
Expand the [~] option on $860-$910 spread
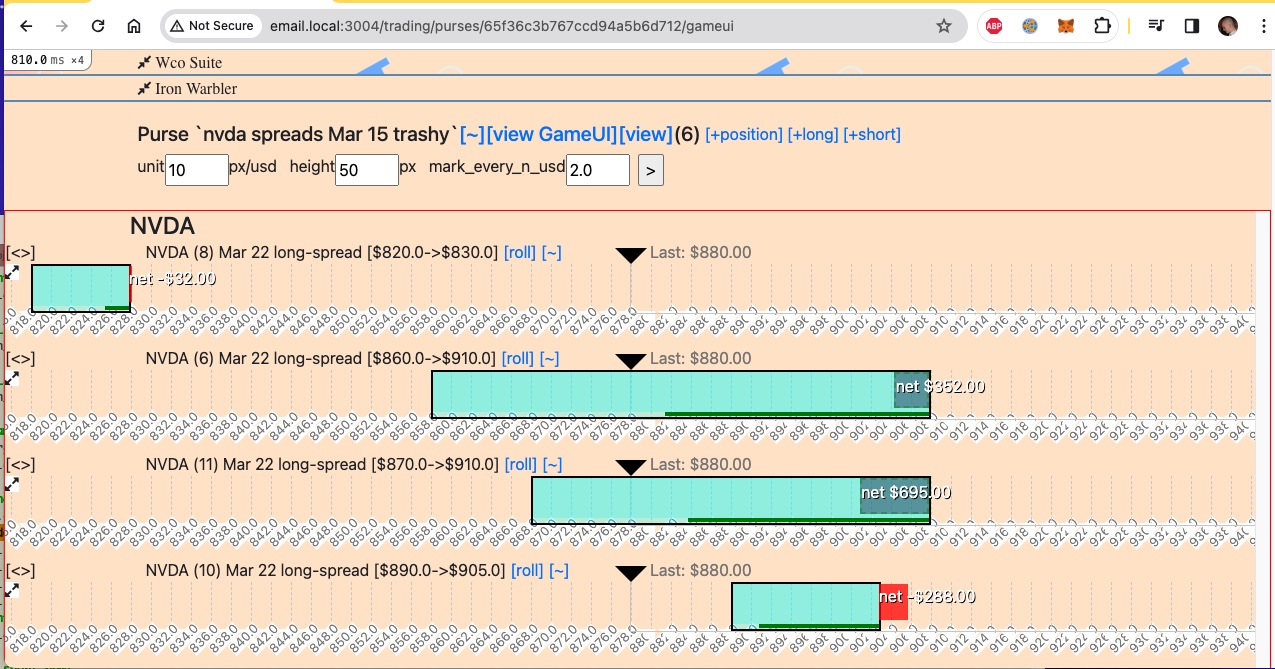549,358
